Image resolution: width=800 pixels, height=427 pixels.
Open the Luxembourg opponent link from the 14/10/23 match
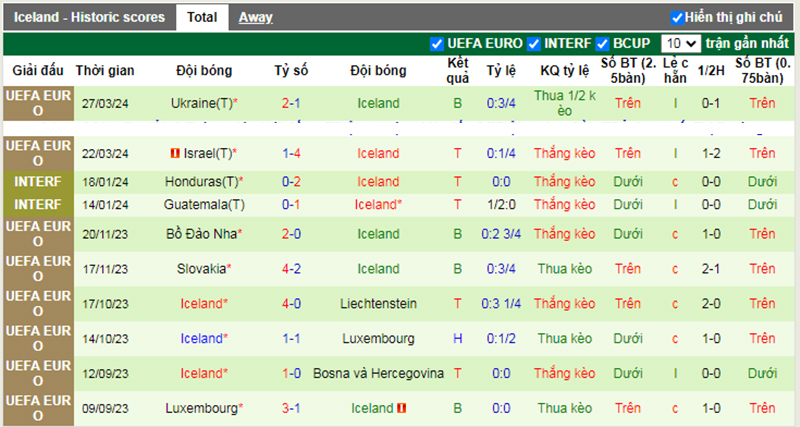[378, 338]
